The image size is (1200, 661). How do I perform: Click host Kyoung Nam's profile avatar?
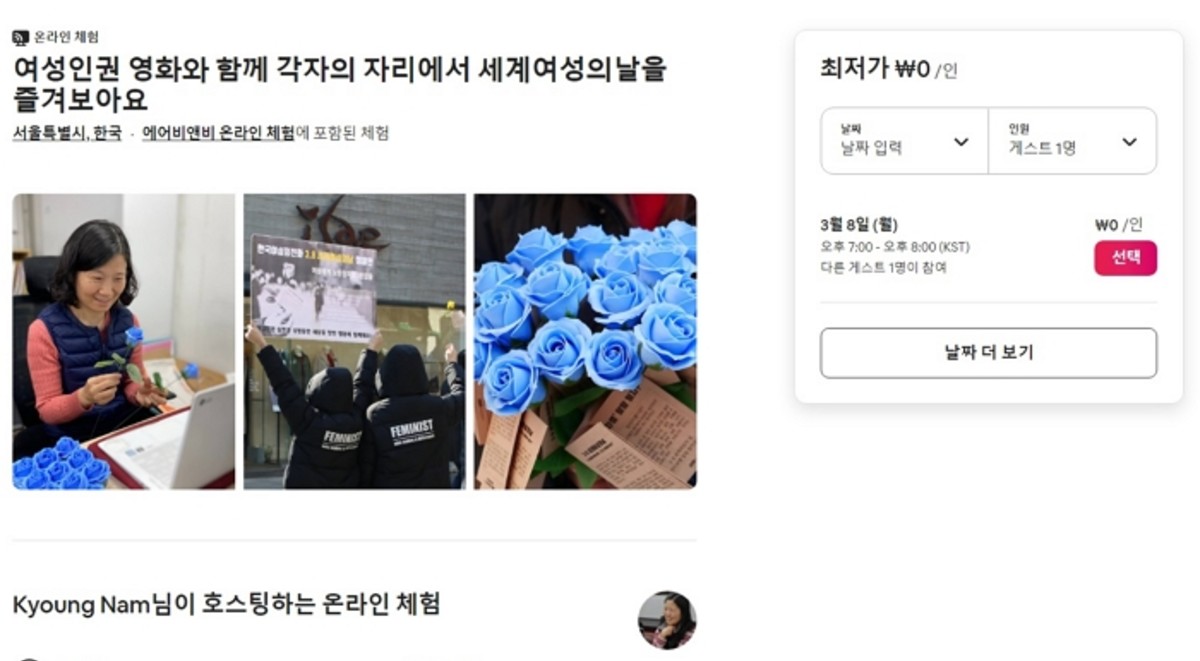(667, 620)
